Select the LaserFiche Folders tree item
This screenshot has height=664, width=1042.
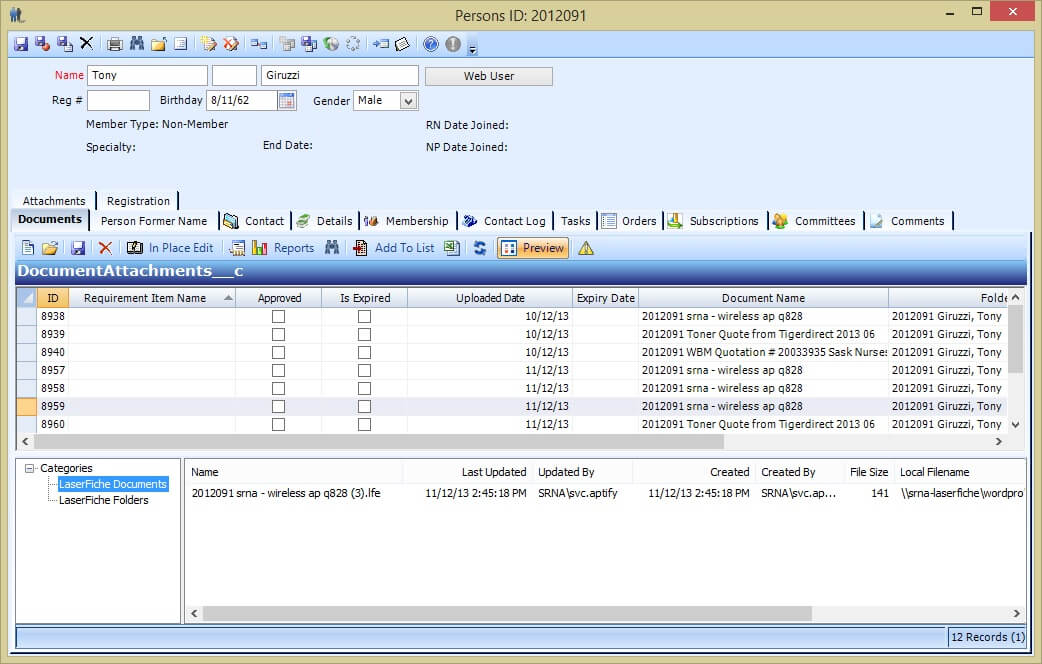(104, 500)
